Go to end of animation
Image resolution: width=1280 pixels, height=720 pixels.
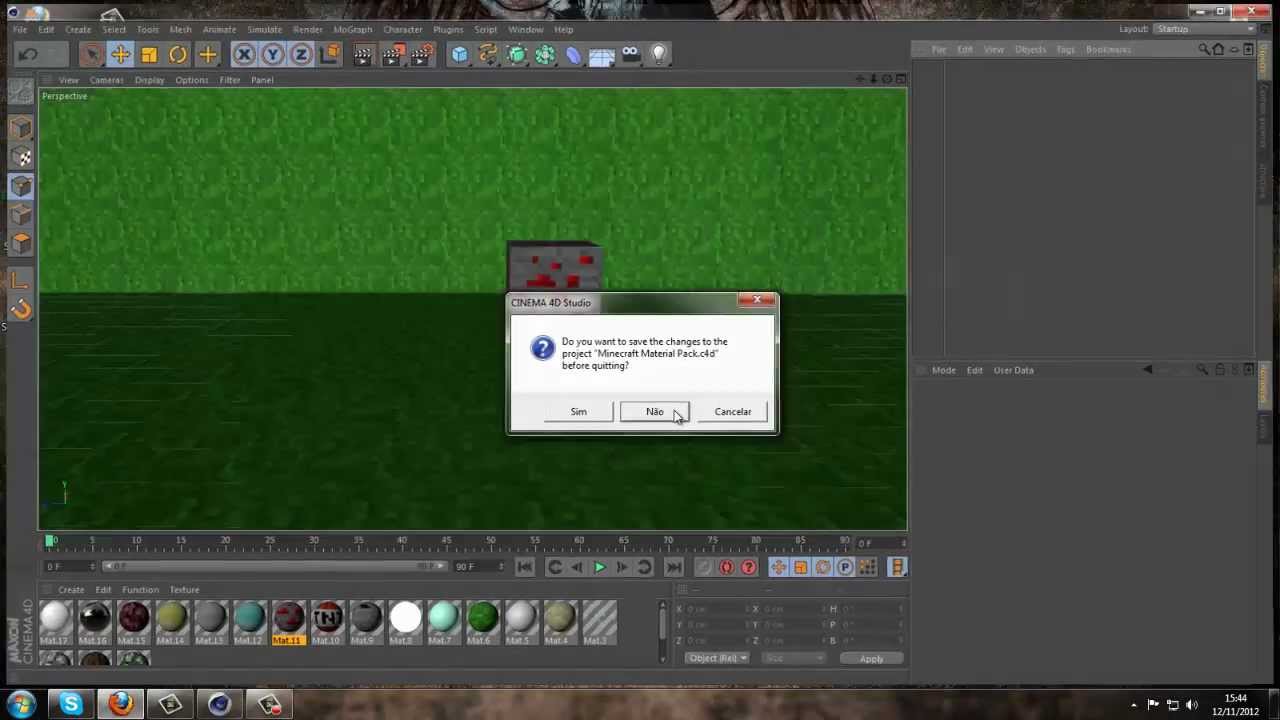[673, 567]
